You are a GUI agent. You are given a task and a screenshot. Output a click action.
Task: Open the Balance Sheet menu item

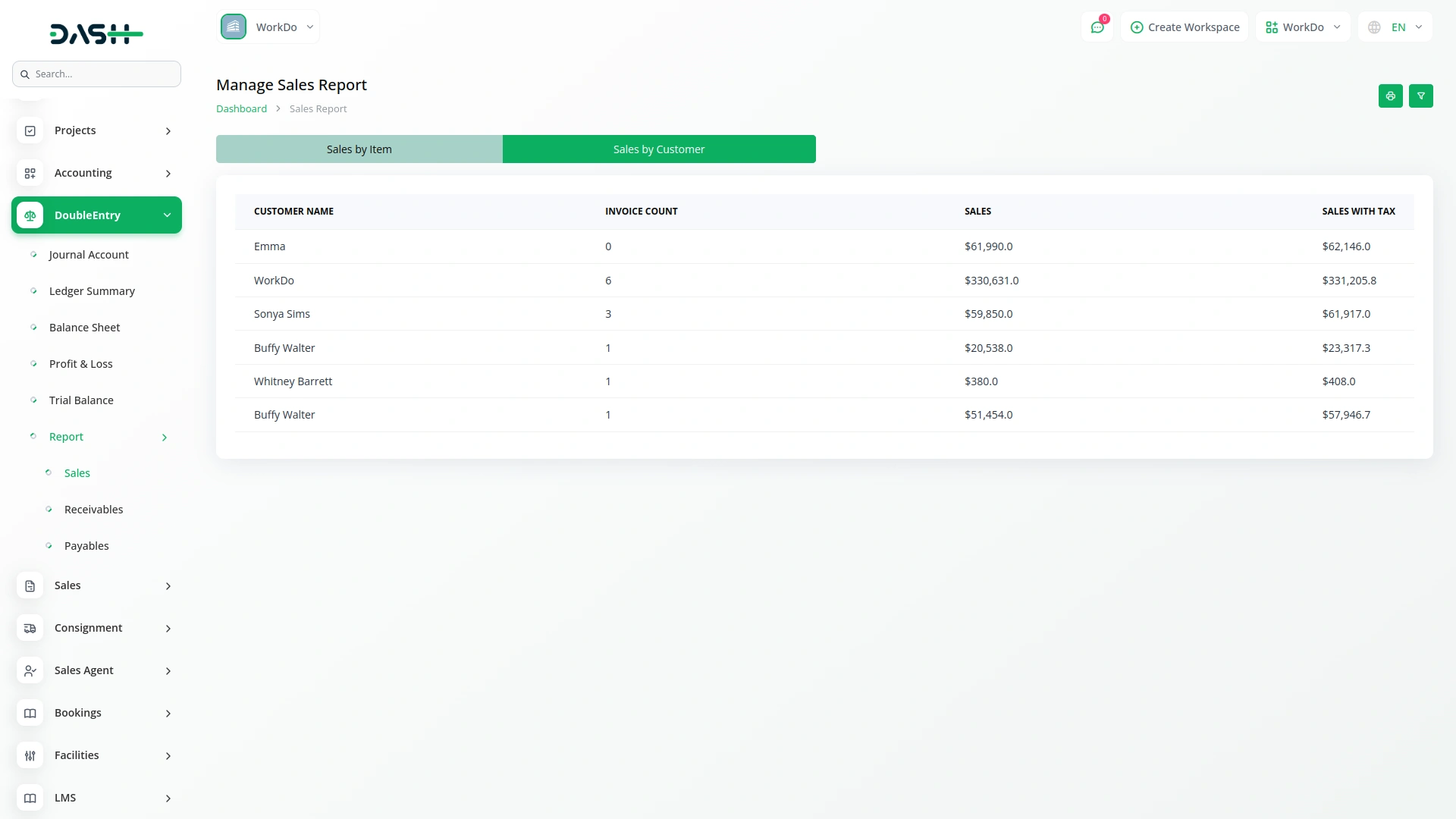84,328
